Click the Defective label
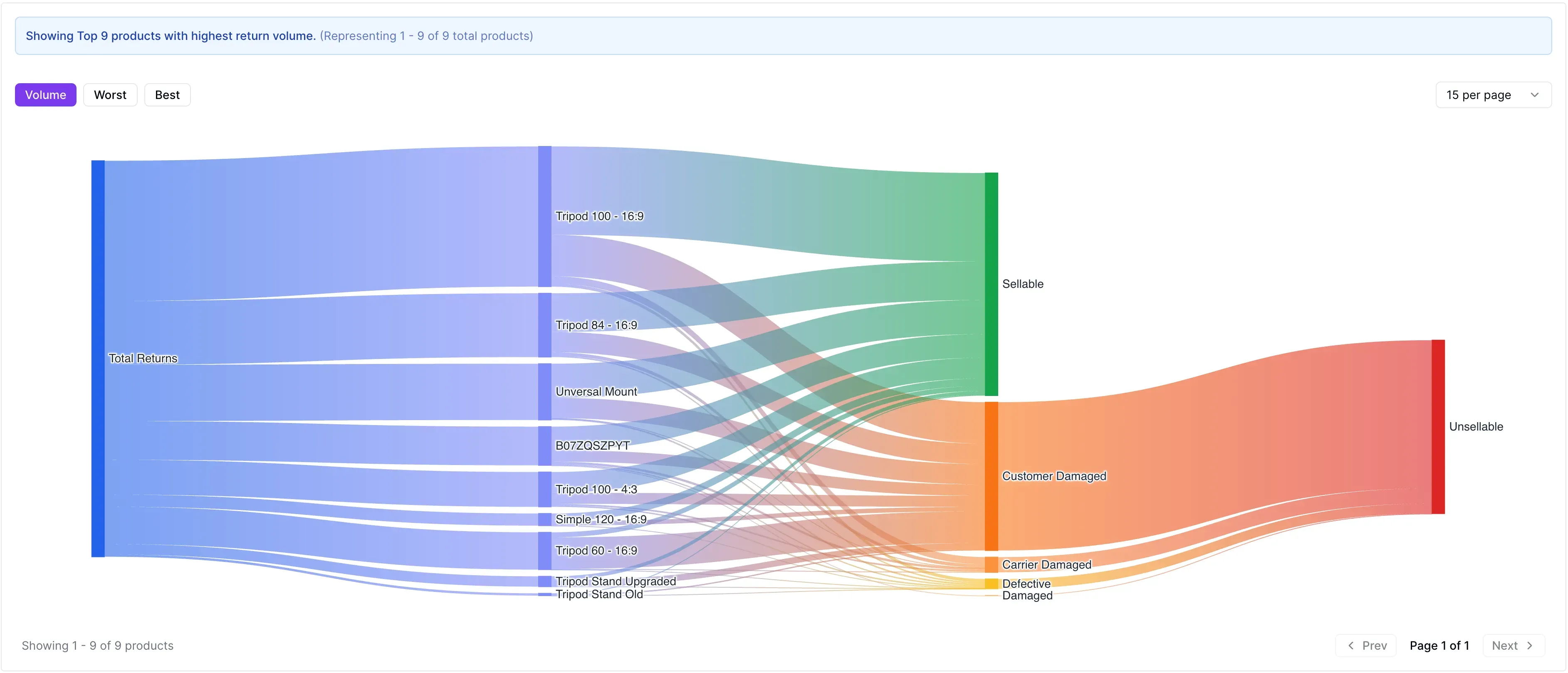This screenshot has height=673, width=1568. [x=1026, y=584]
